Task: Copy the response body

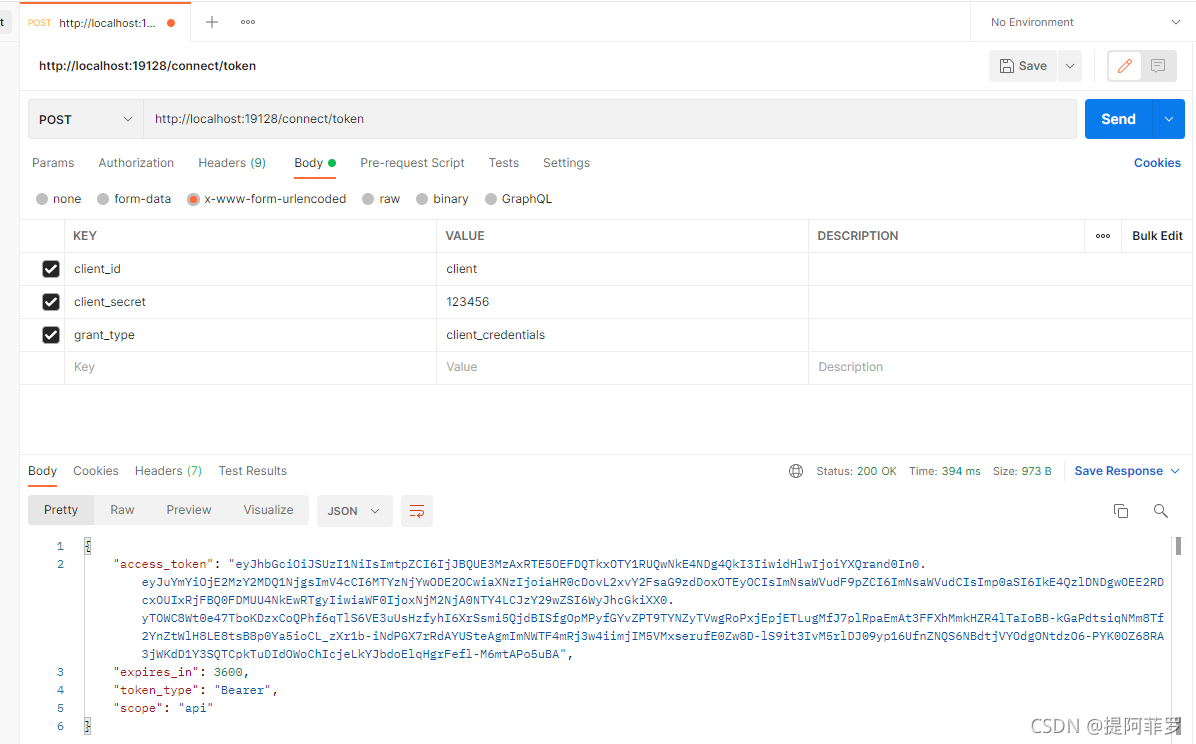Action: [1120, 510]
